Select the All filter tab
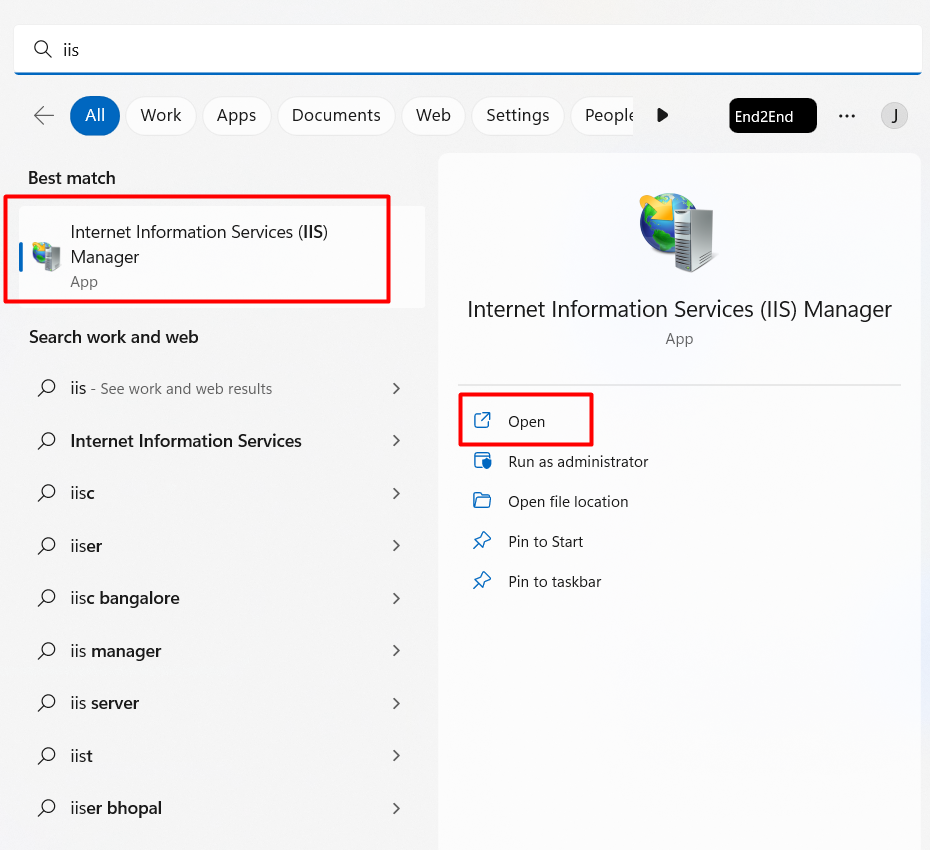The height and width of the screenshot is (850, 930). (95, 116)
